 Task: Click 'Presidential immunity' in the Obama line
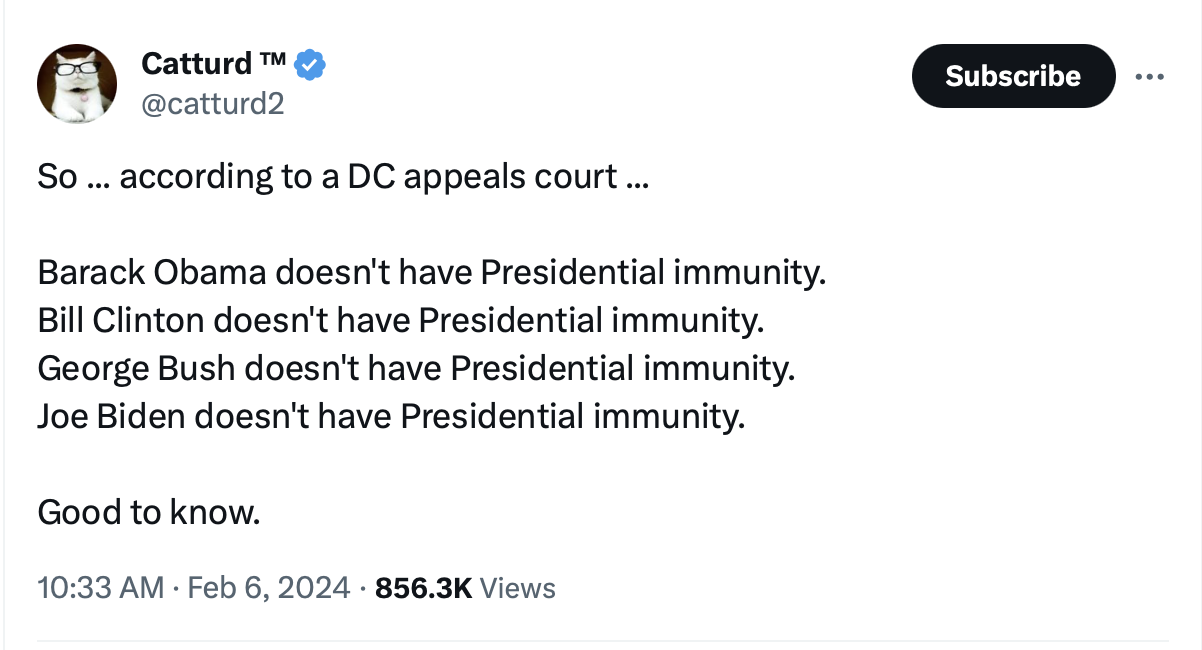660,272
